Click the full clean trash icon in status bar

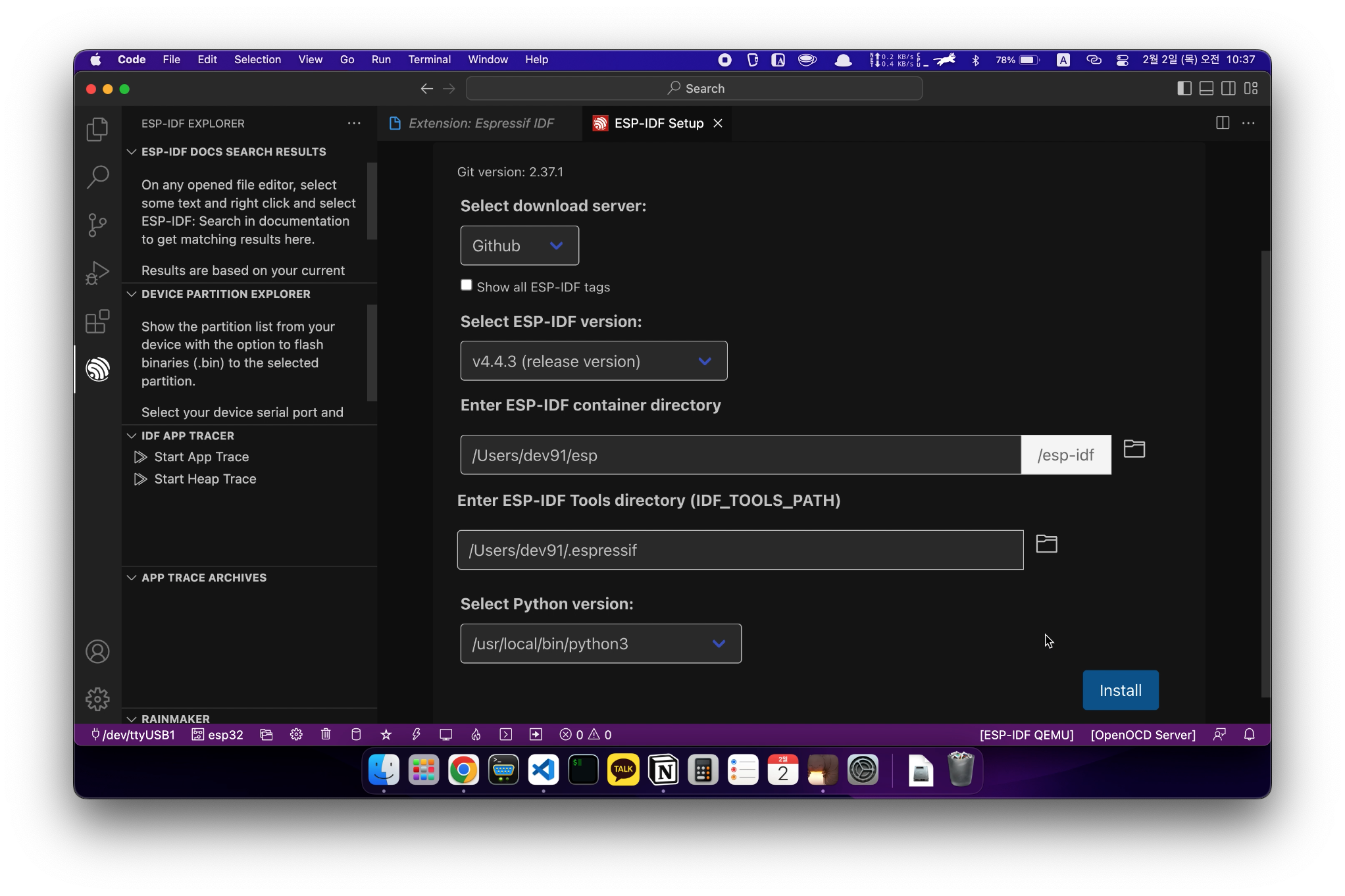[x=326, y=734]
